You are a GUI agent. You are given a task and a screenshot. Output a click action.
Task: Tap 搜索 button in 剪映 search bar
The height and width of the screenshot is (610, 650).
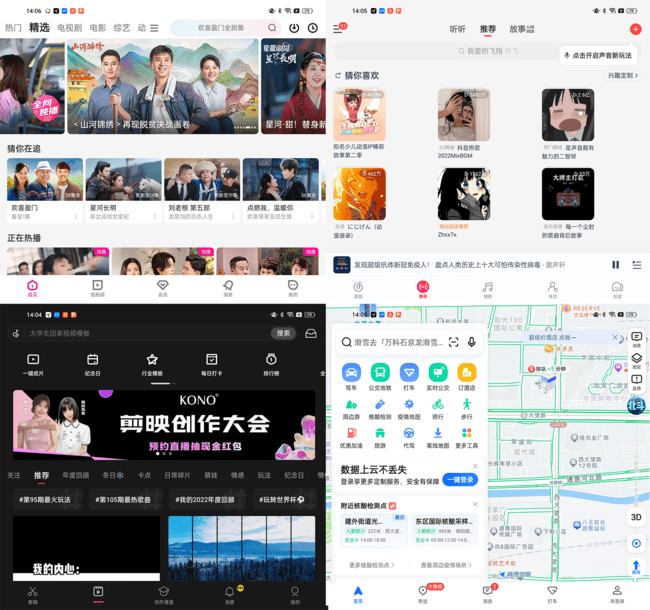coord(284,333)
